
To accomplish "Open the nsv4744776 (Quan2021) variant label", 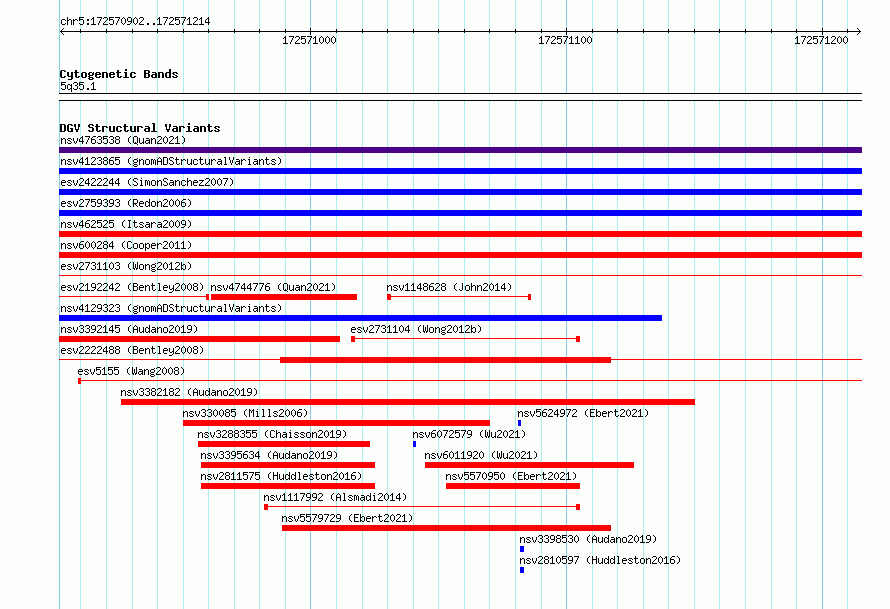I will [273, 287].
